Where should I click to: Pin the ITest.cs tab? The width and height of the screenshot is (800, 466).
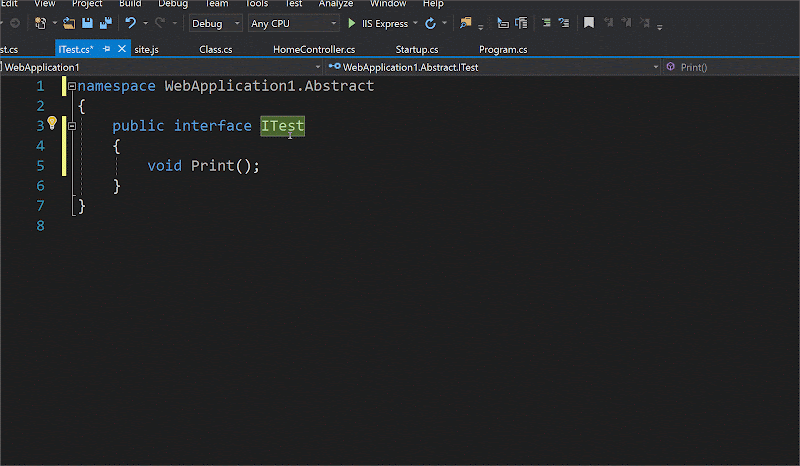tap(106, 49)
